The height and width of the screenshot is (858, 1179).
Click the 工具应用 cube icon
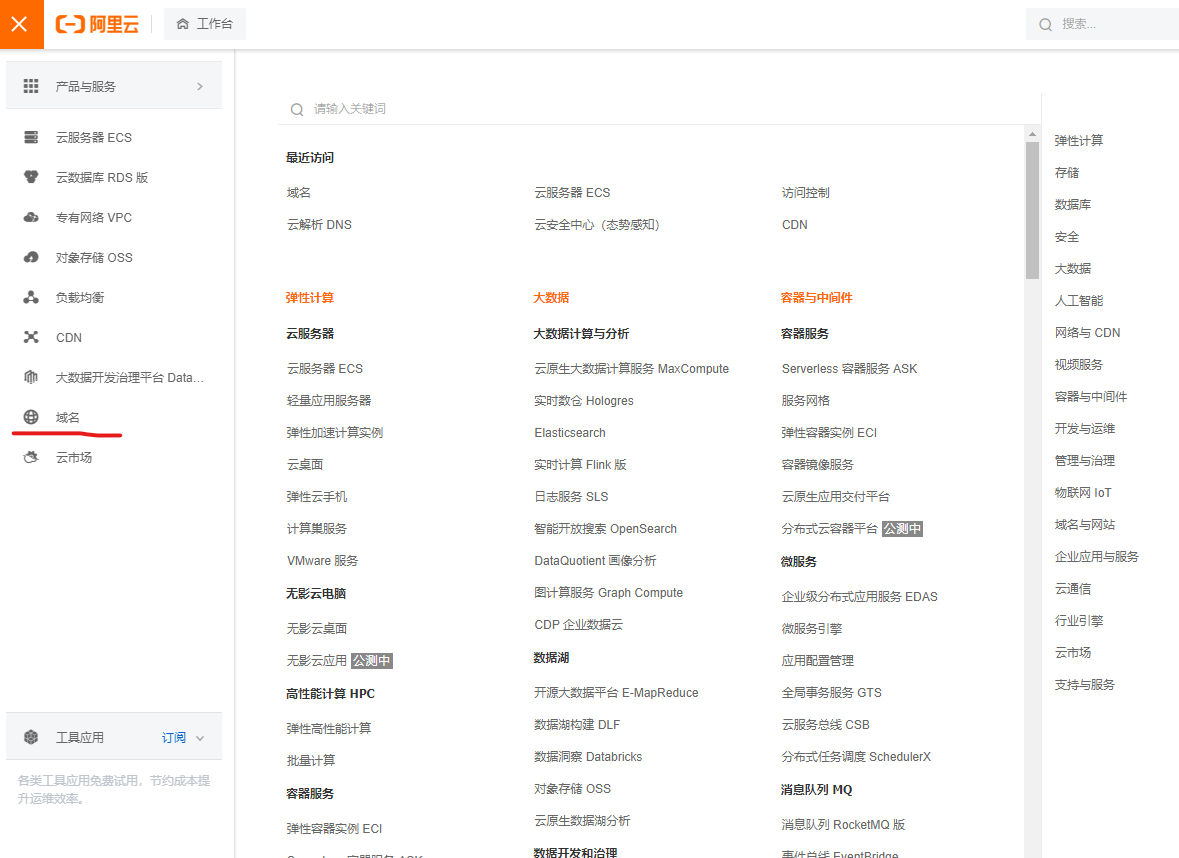pyautogui.click(x=31, y=737)
